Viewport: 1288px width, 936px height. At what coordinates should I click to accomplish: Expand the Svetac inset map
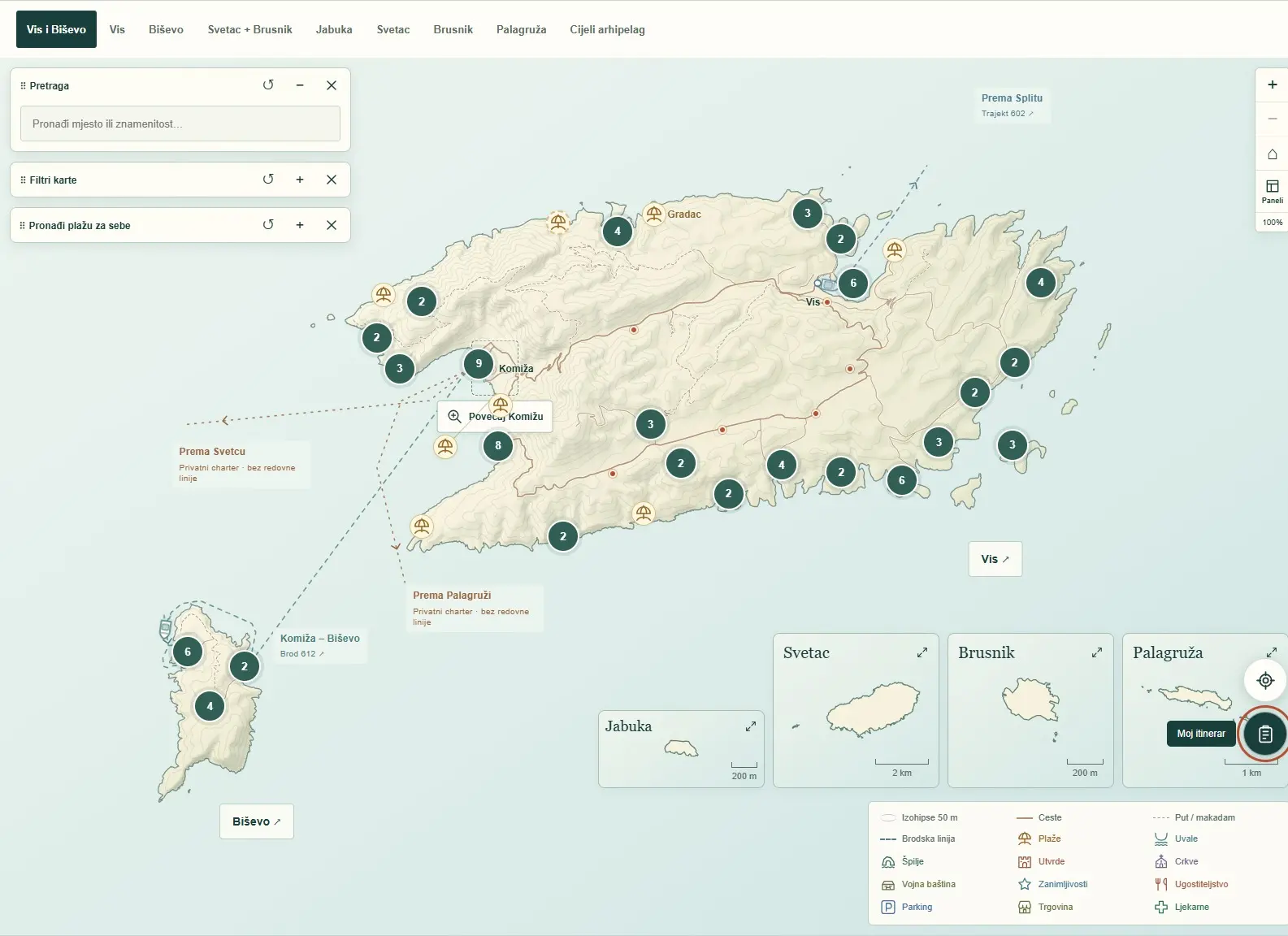point(922,652)
